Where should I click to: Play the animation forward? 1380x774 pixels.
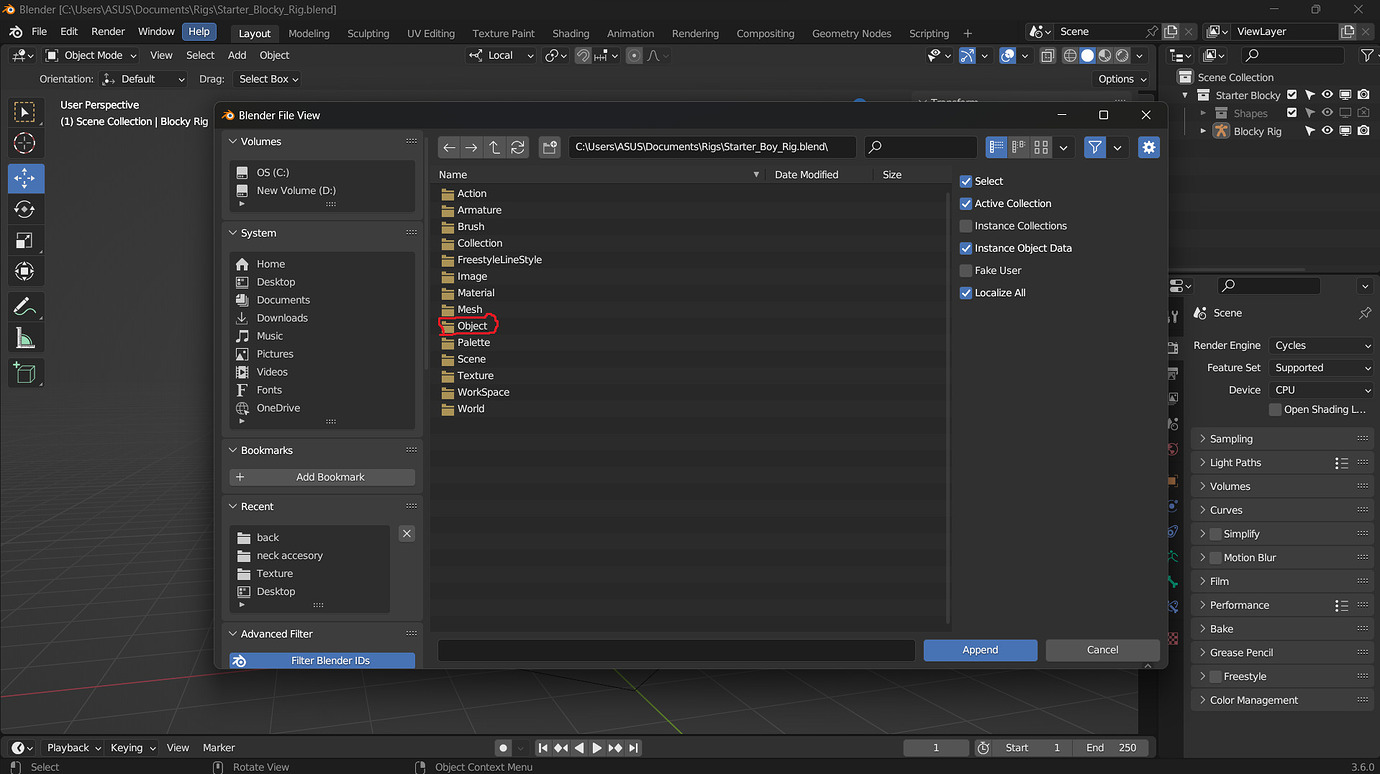pos(597,748)
